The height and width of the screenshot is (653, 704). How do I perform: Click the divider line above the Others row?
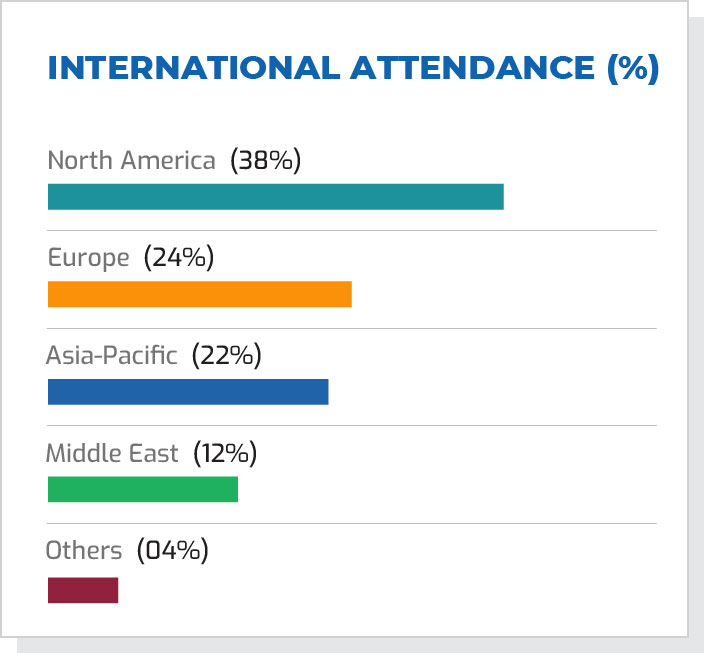tap(352, 523)
